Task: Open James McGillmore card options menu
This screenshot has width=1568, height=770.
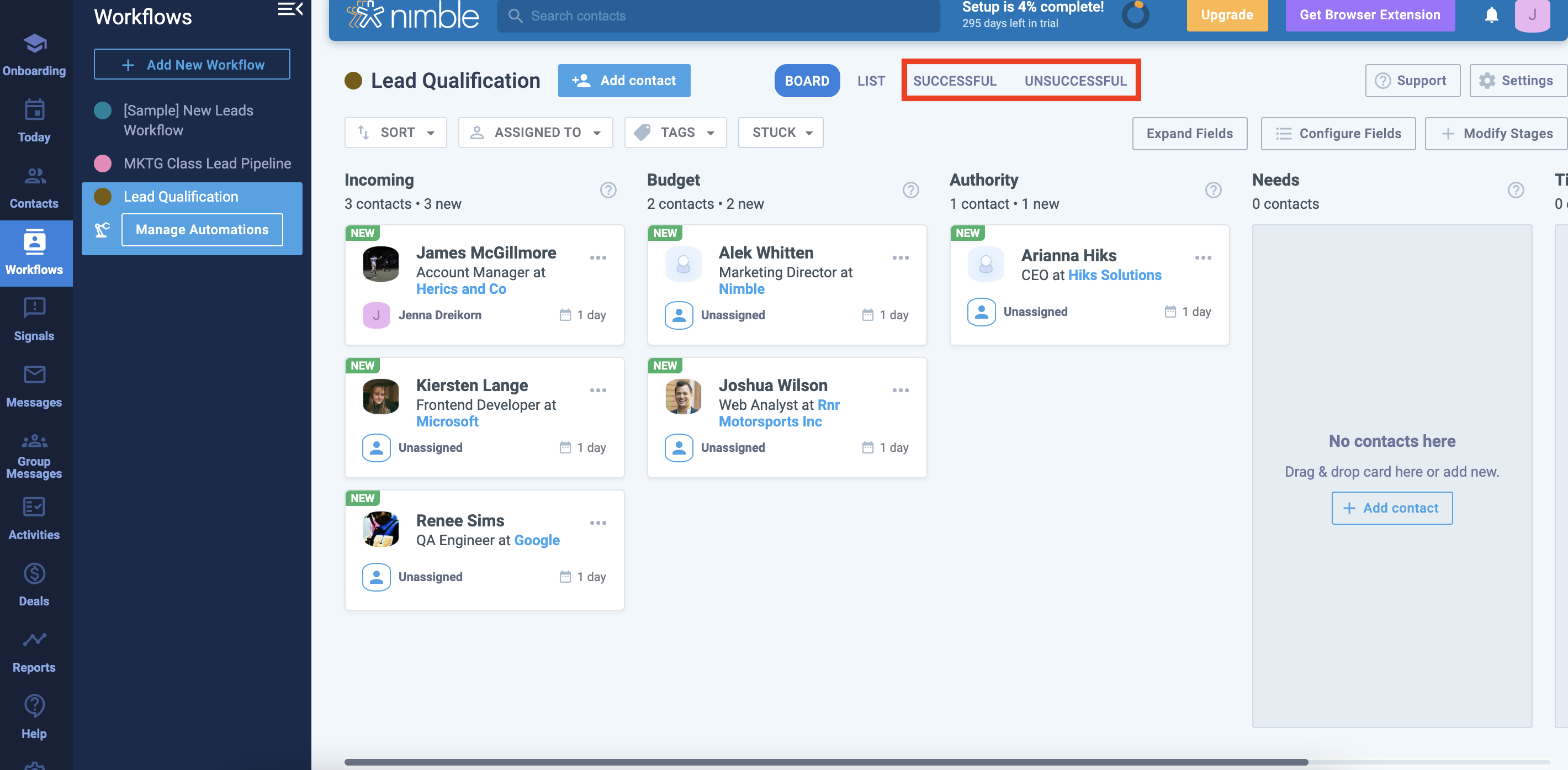Action: coord(598,258)
